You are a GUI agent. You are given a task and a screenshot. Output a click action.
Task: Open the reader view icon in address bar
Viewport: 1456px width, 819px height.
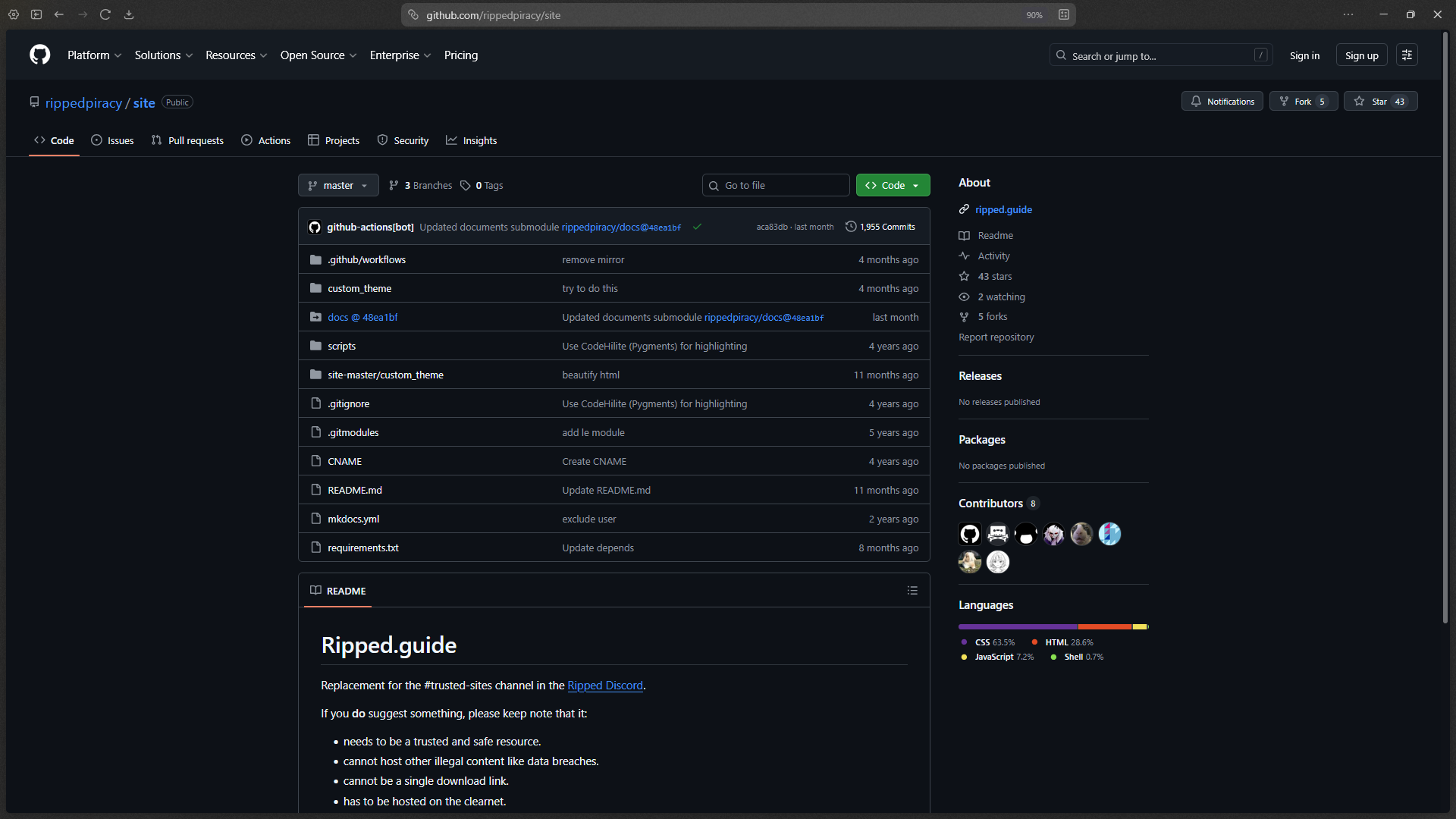[1064, 14]
